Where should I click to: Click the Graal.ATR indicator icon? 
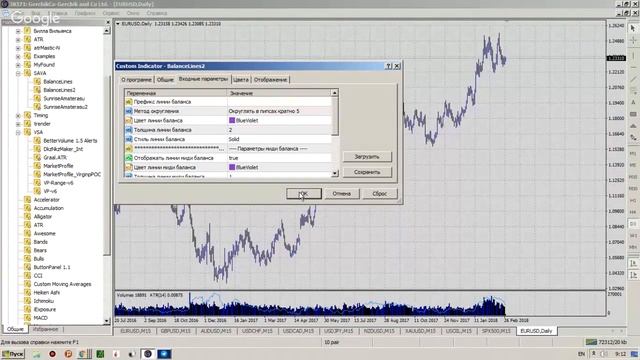(x=37, y=158)
